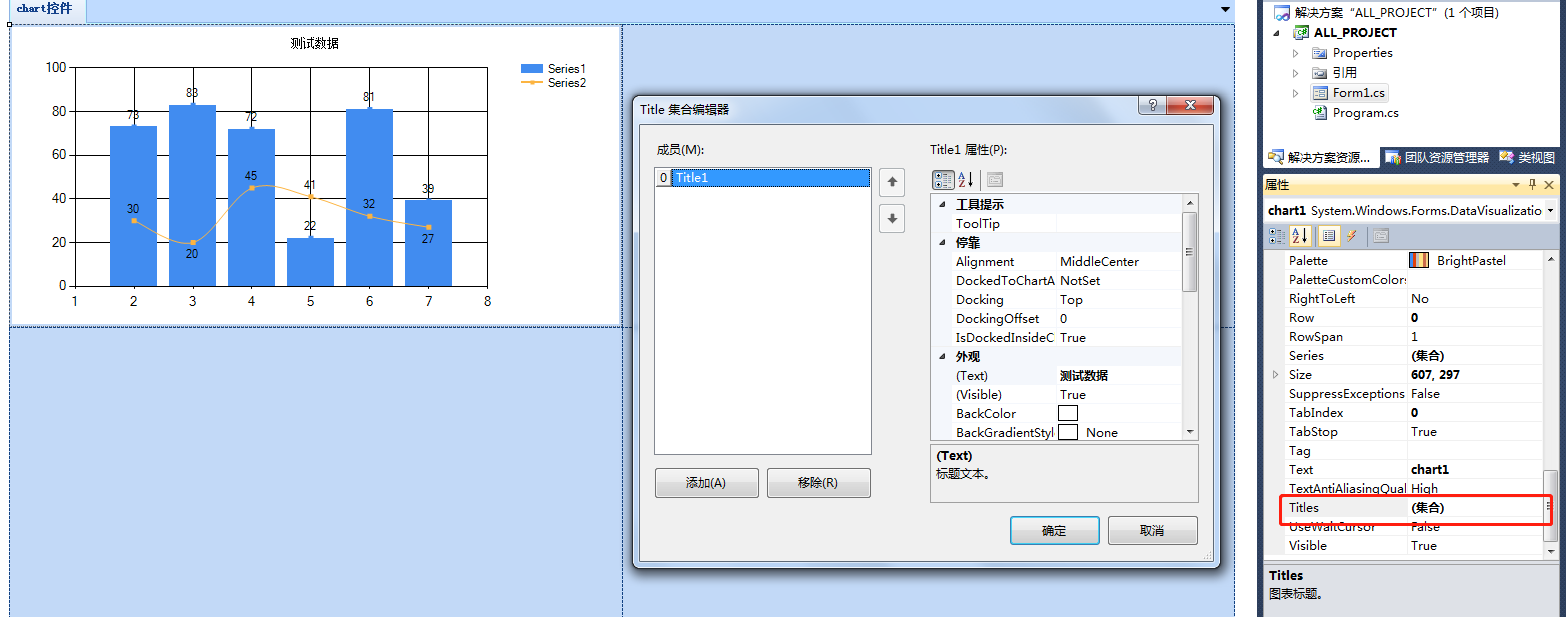Pin the Properties panel with auto-hide icon
This screenshot has width=1566, height=617.
coord(1531,185)
